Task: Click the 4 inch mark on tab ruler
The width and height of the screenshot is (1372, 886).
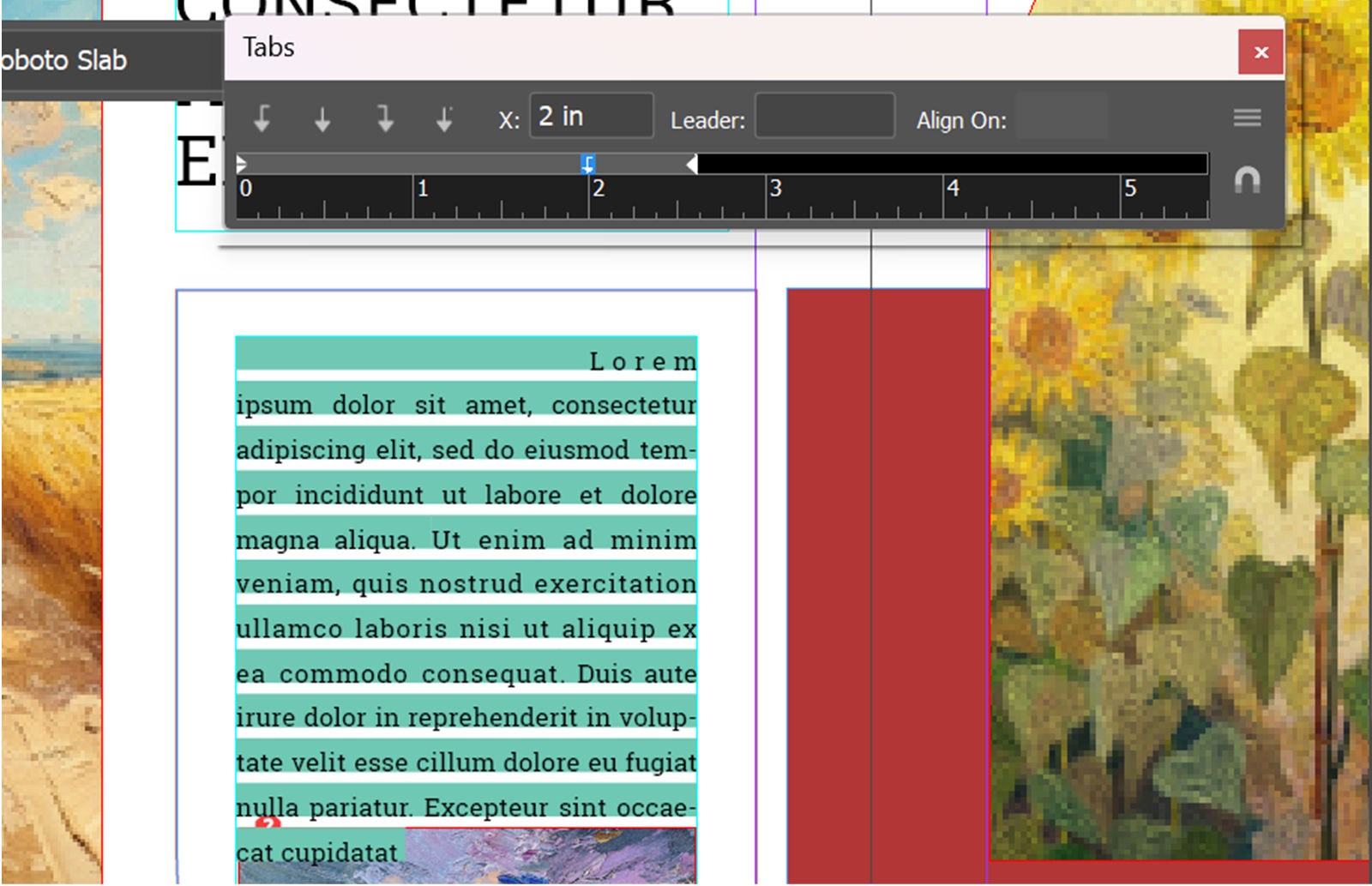Action: point(953,188)
